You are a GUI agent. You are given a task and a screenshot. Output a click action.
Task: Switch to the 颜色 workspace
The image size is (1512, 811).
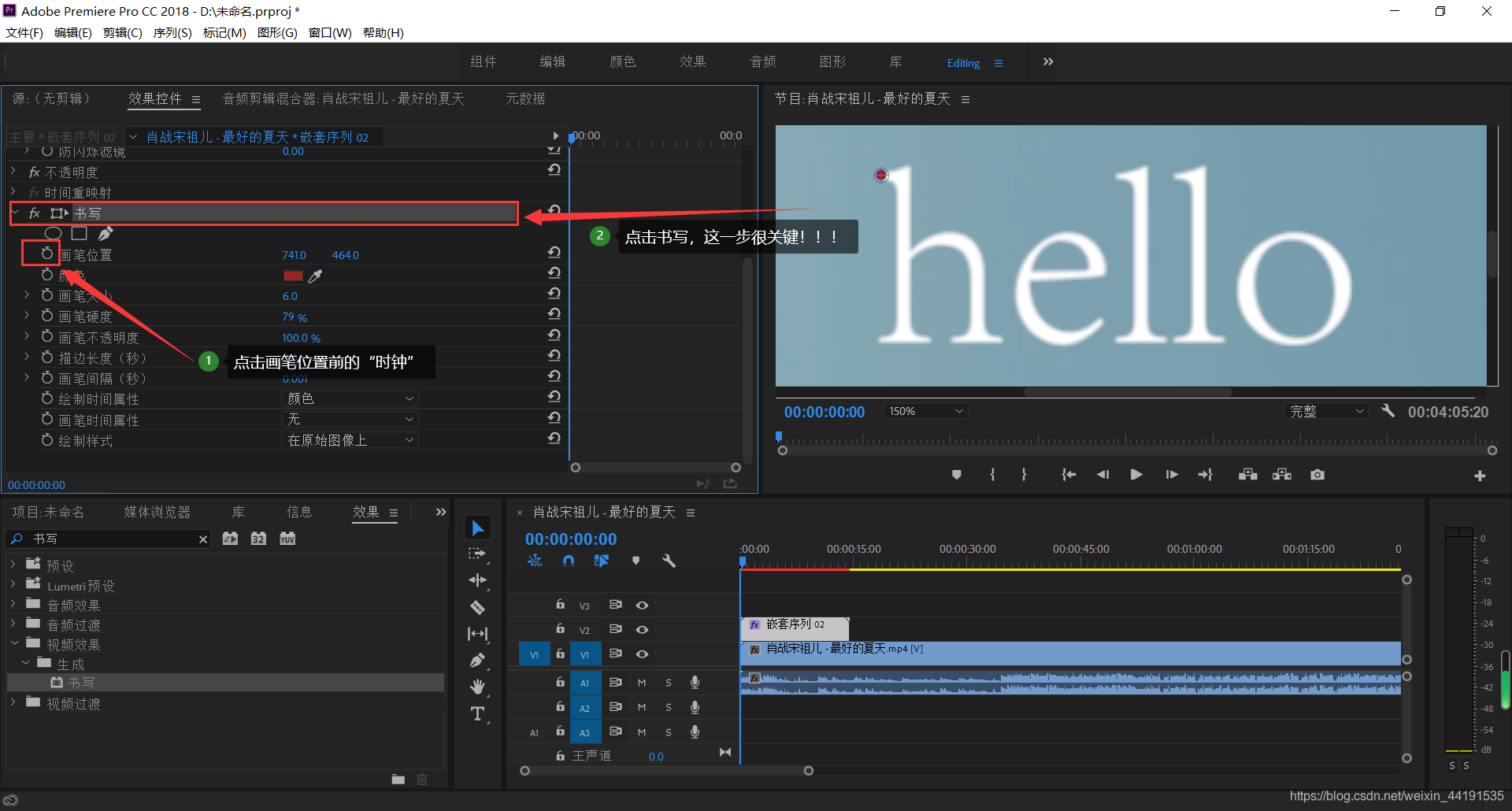tap(622, 61)
